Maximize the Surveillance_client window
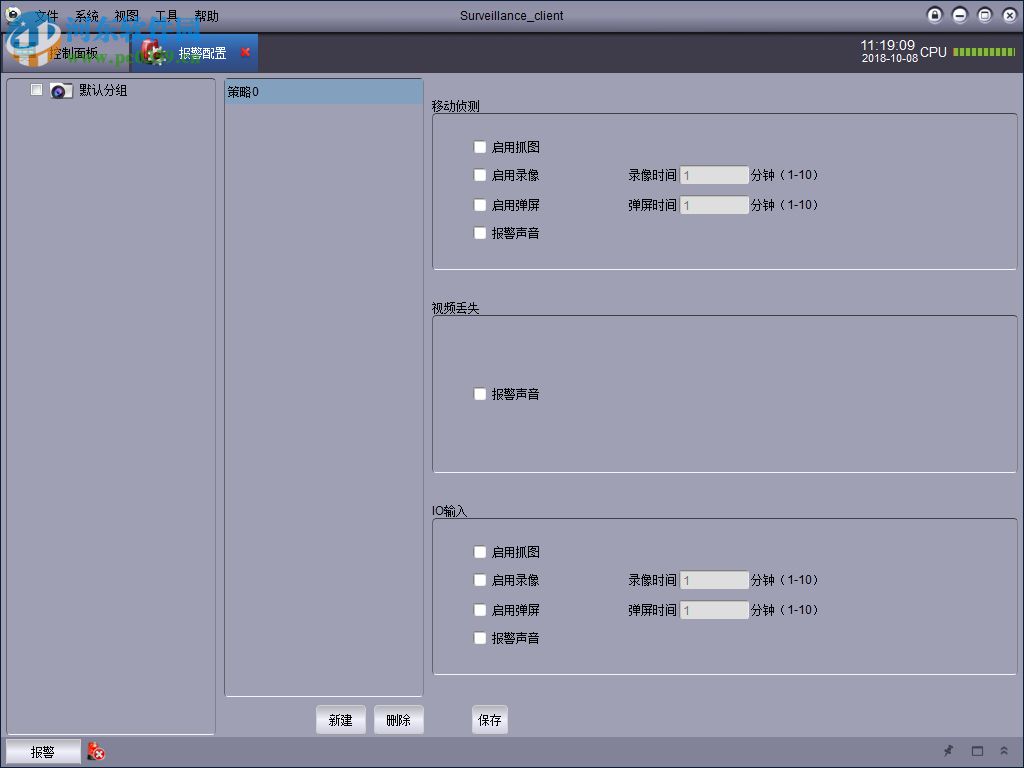 pos(984,15)
